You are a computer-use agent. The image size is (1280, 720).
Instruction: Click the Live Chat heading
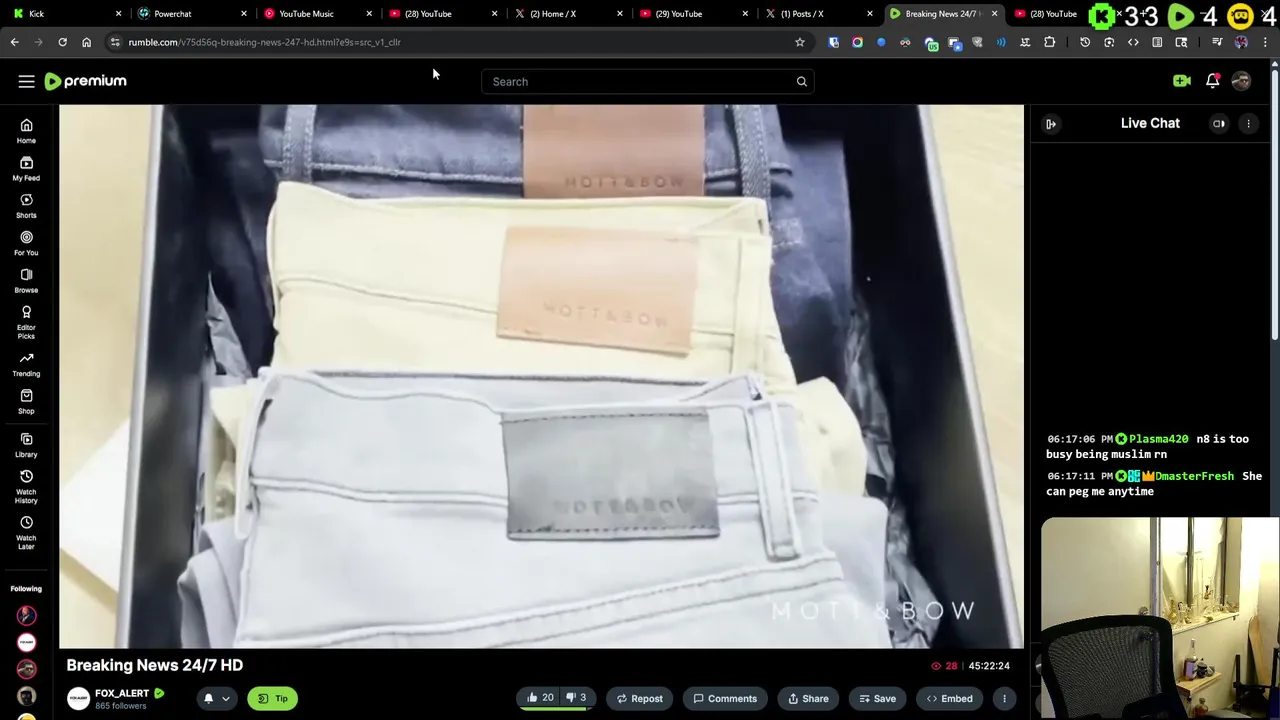tap(1150, 123)
